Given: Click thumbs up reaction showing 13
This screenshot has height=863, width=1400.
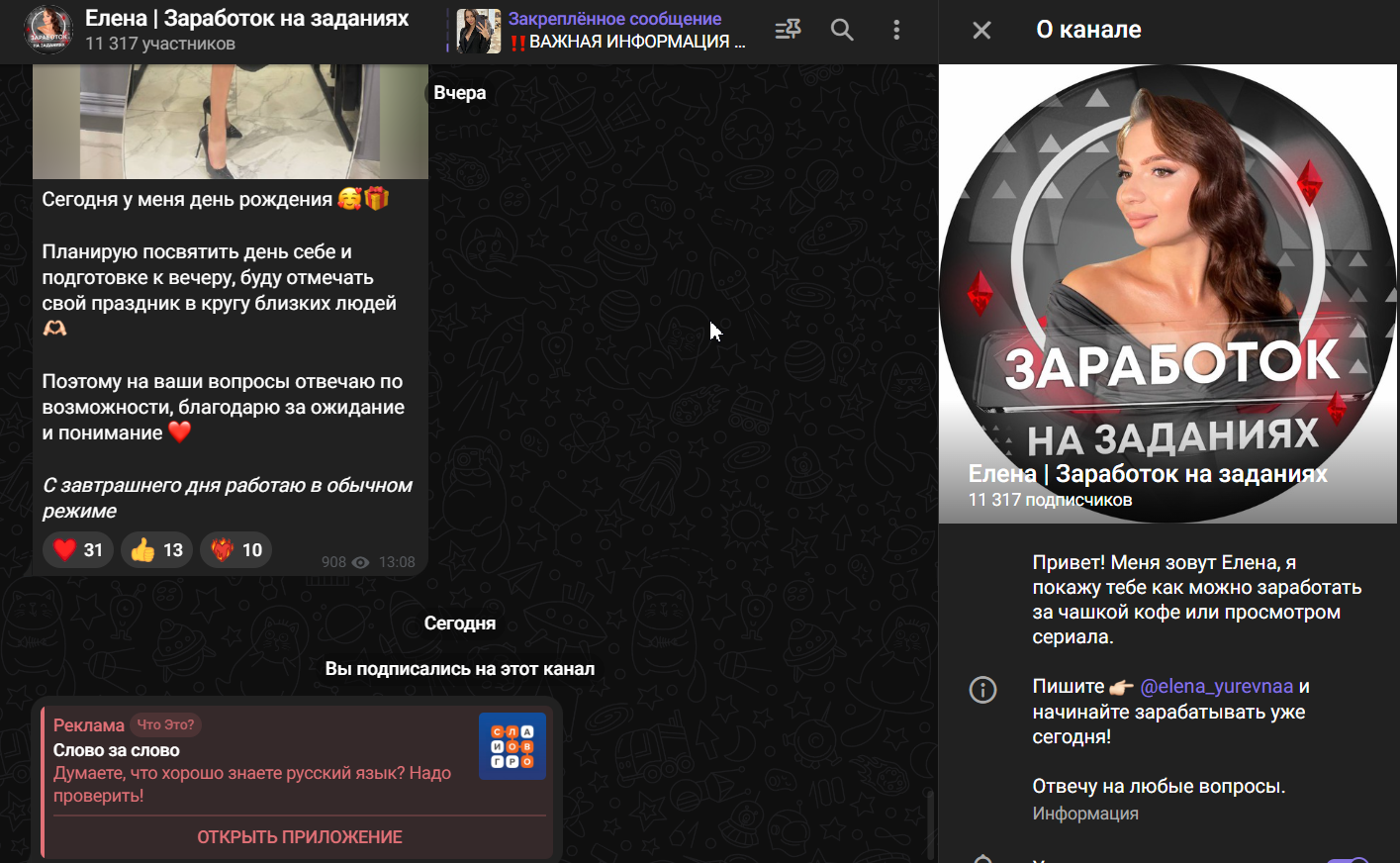Looking at the screenshot, I should (x=157, y=550).
